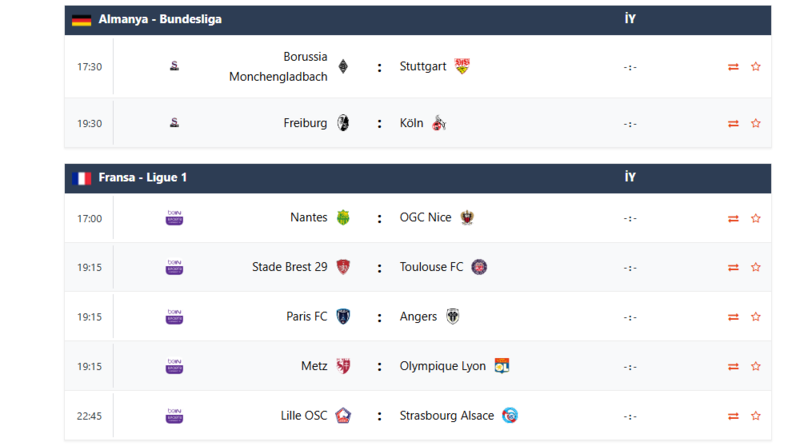Open Fransa - Ligue 1 league header
Screen dimensions: 800x446
pyautogui.click(x=142, y=178)
